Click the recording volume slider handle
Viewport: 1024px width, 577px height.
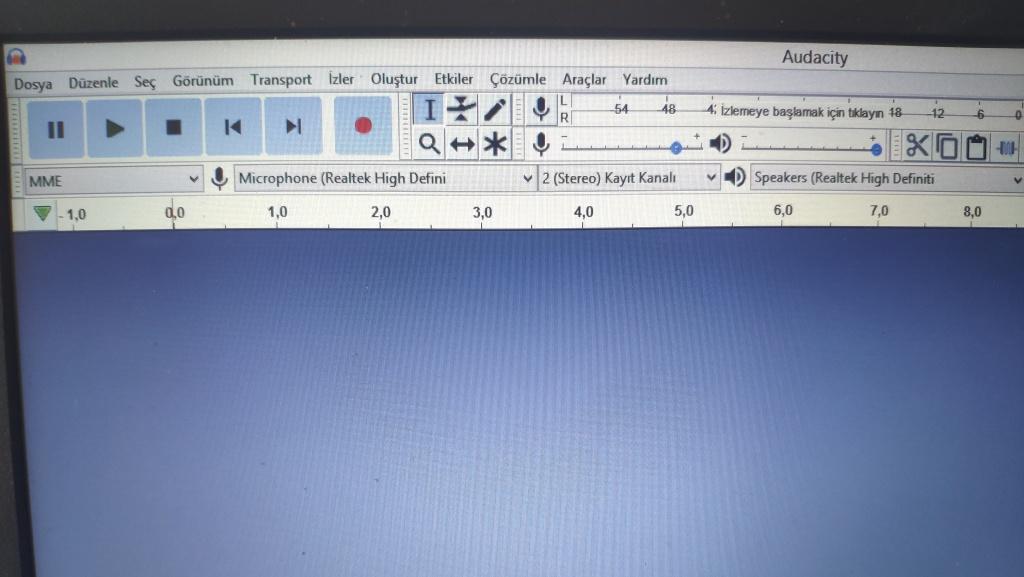[x=676, y=147]
